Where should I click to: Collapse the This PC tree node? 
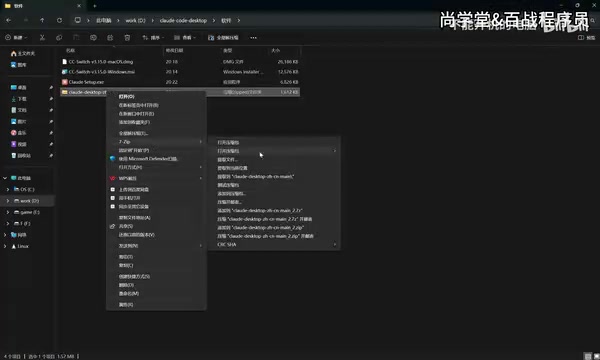(x=5, y=178)
